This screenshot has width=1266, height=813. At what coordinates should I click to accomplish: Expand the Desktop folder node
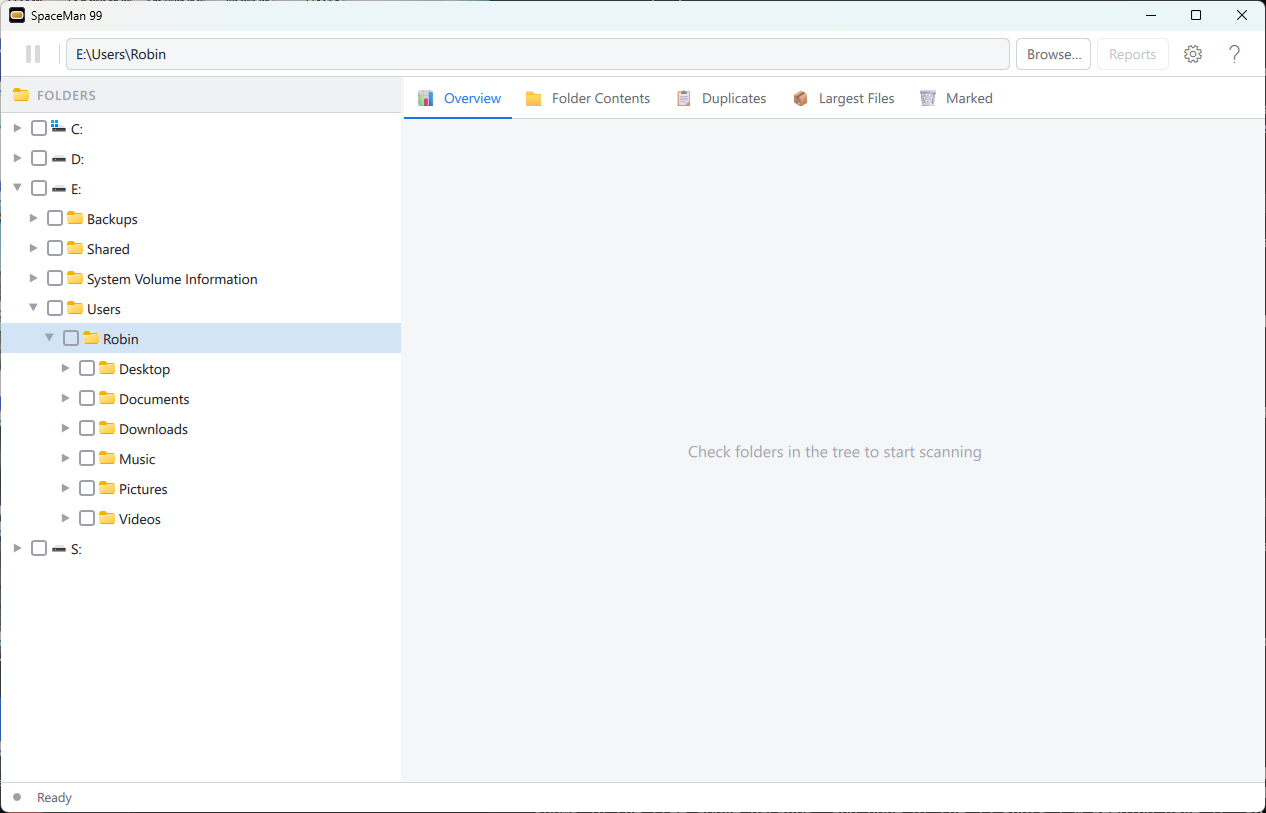coord(65,368)
